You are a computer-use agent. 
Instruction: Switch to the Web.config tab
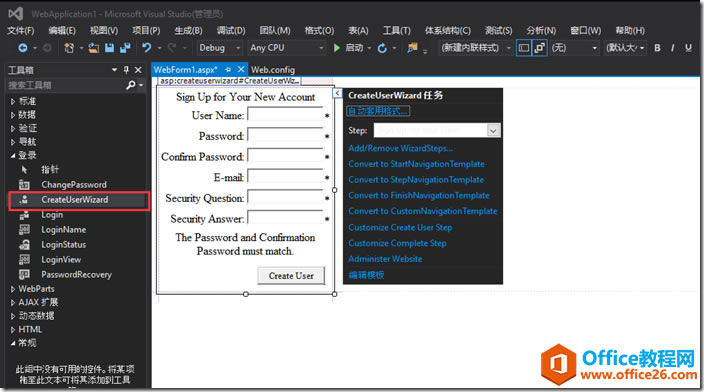[273, 70]
